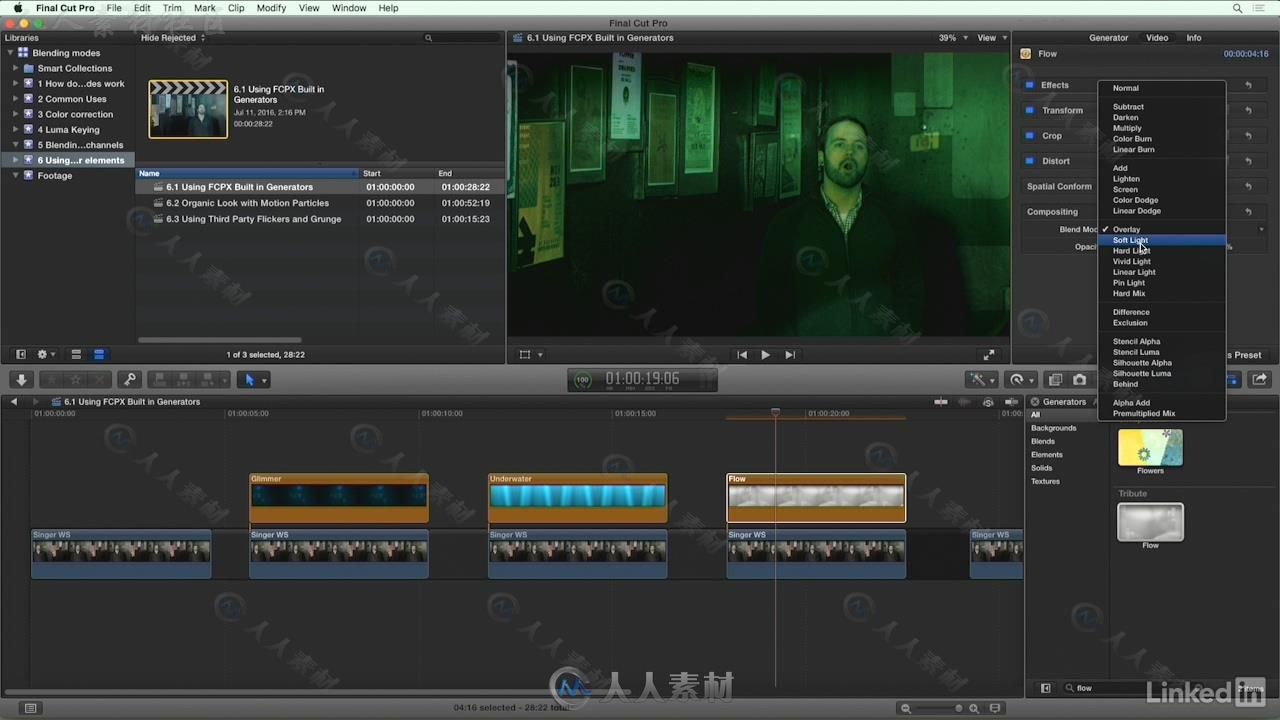Screen dimensions: 1280x720
Task: Select Flowers generator thumbnail
Action: (1150, 448)
